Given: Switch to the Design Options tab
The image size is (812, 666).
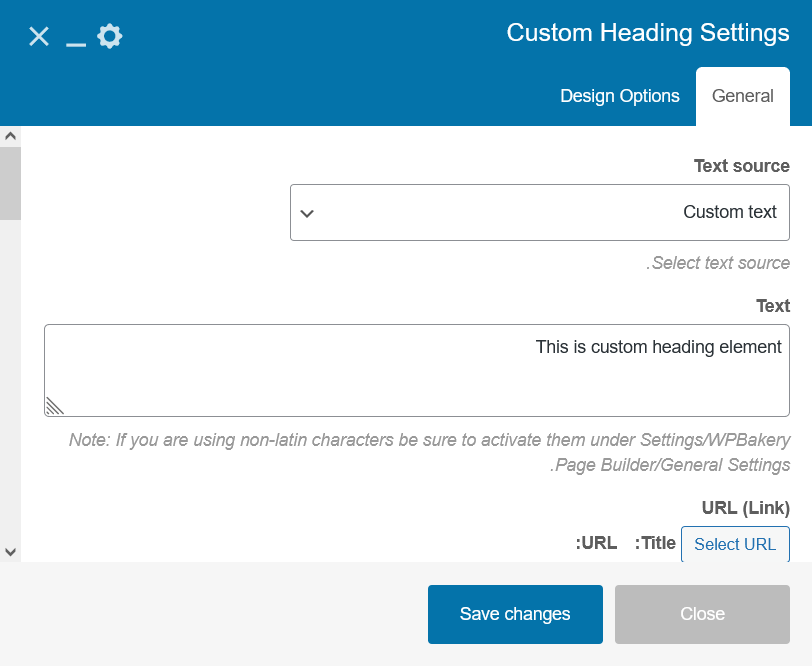Looking at the screenshot, I should click(619, 96).
